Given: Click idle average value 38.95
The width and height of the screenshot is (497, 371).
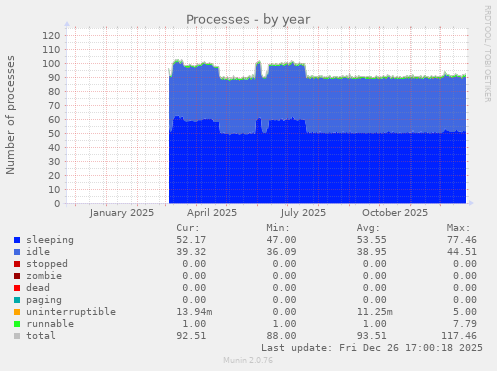Looking at the screenshot, I should [371, 252].
